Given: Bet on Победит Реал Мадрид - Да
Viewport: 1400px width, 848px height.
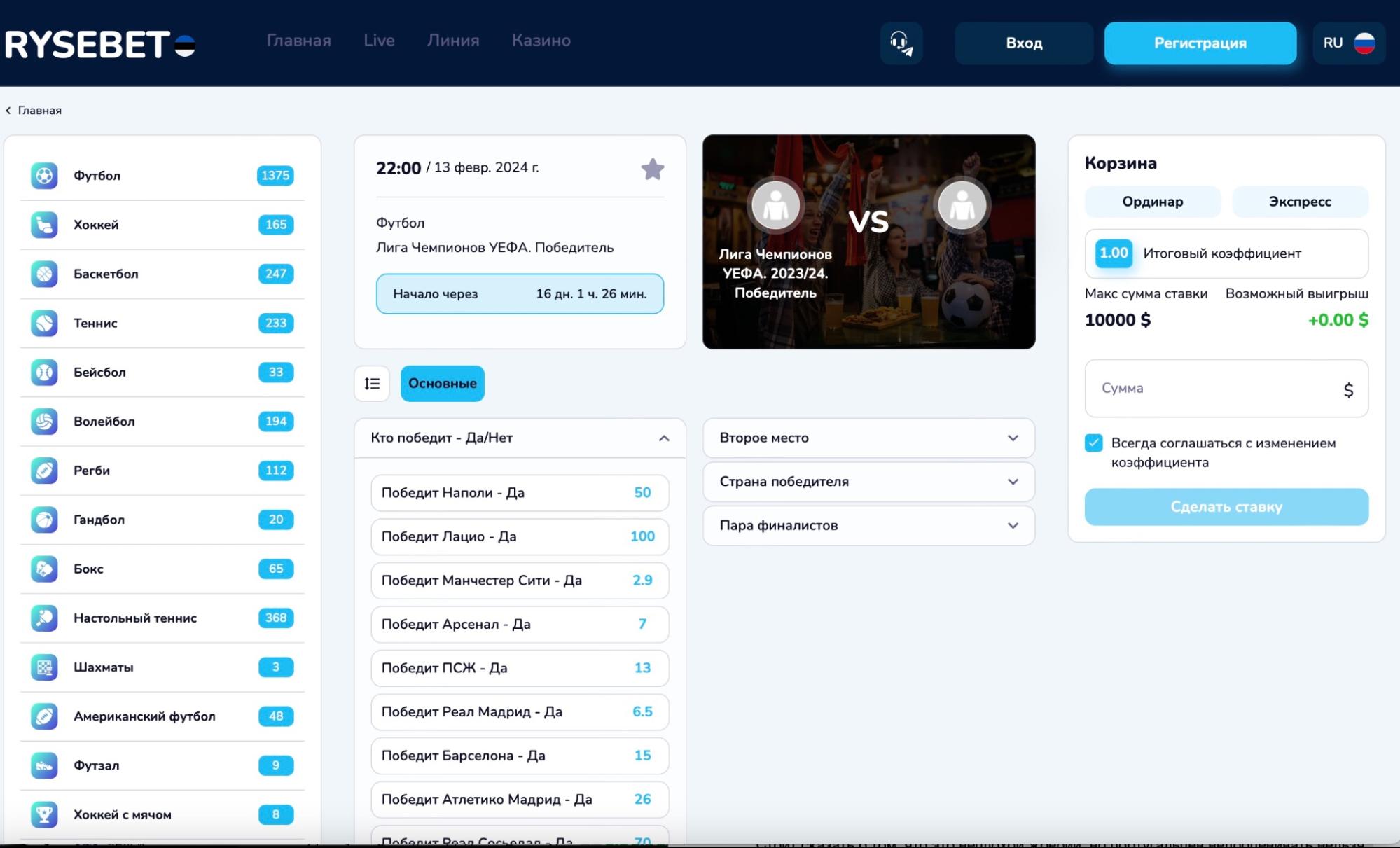Looking at the screenshot, I should click(x=520, y=711).
